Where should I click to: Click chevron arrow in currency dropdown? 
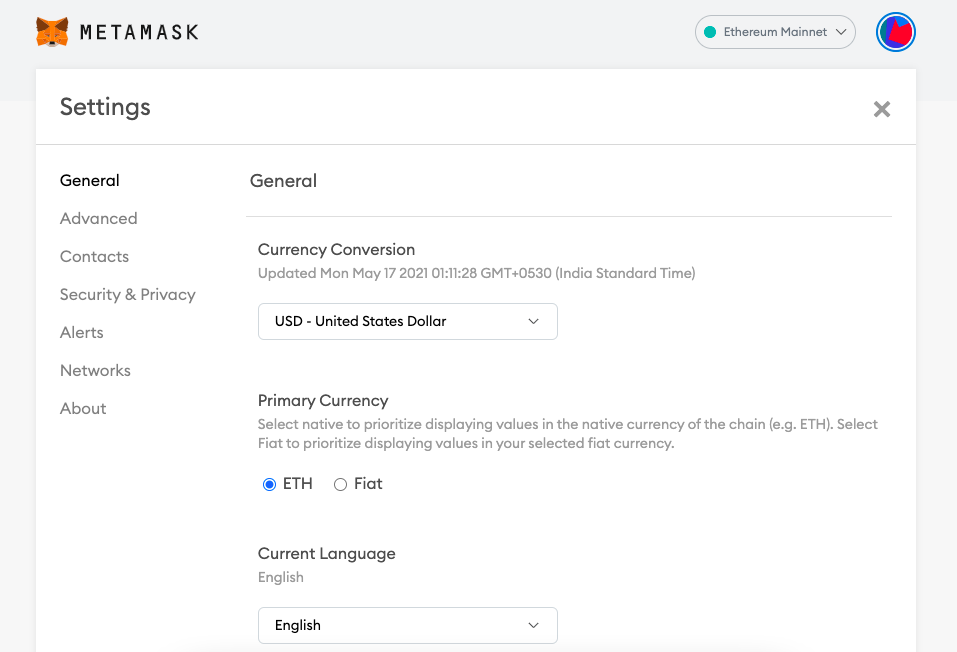533,321
